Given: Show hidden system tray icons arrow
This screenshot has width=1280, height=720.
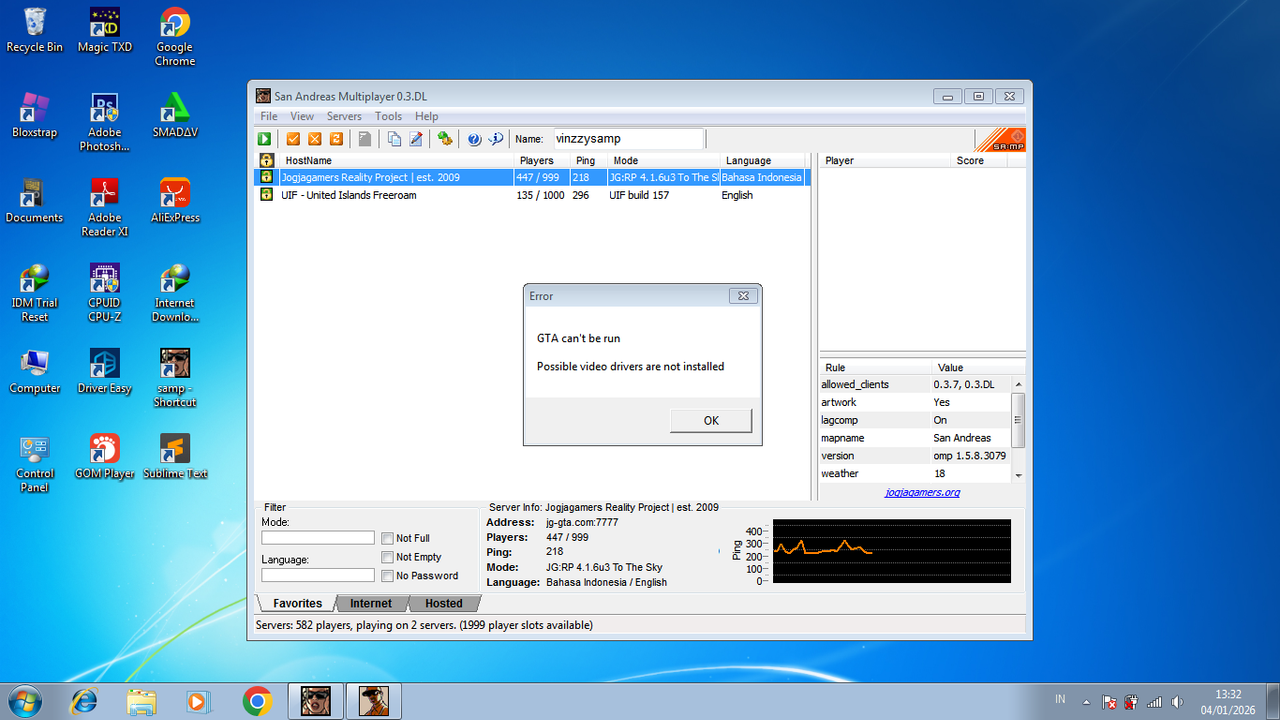Looking at the screenshot, I should pyautogui.click(x=1087, y=701).
